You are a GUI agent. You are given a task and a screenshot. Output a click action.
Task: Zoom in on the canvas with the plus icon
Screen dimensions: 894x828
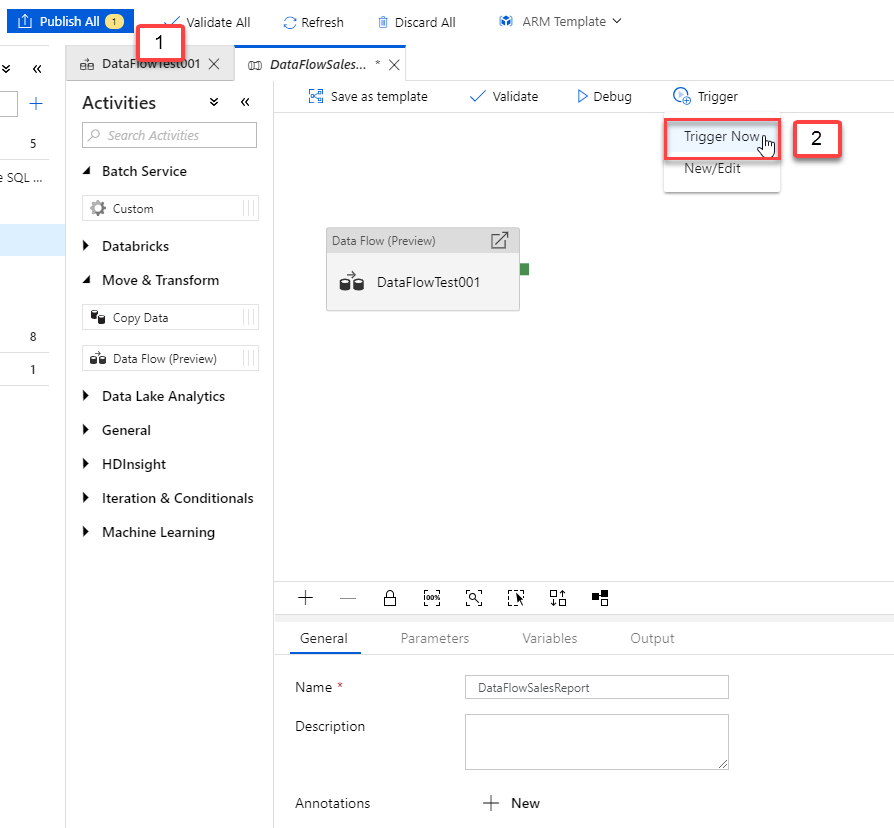coord(306,598)
